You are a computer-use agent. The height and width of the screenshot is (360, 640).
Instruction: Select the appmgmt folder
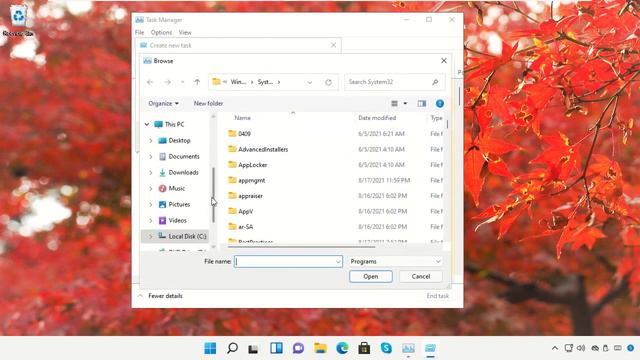tap(251, 180)
